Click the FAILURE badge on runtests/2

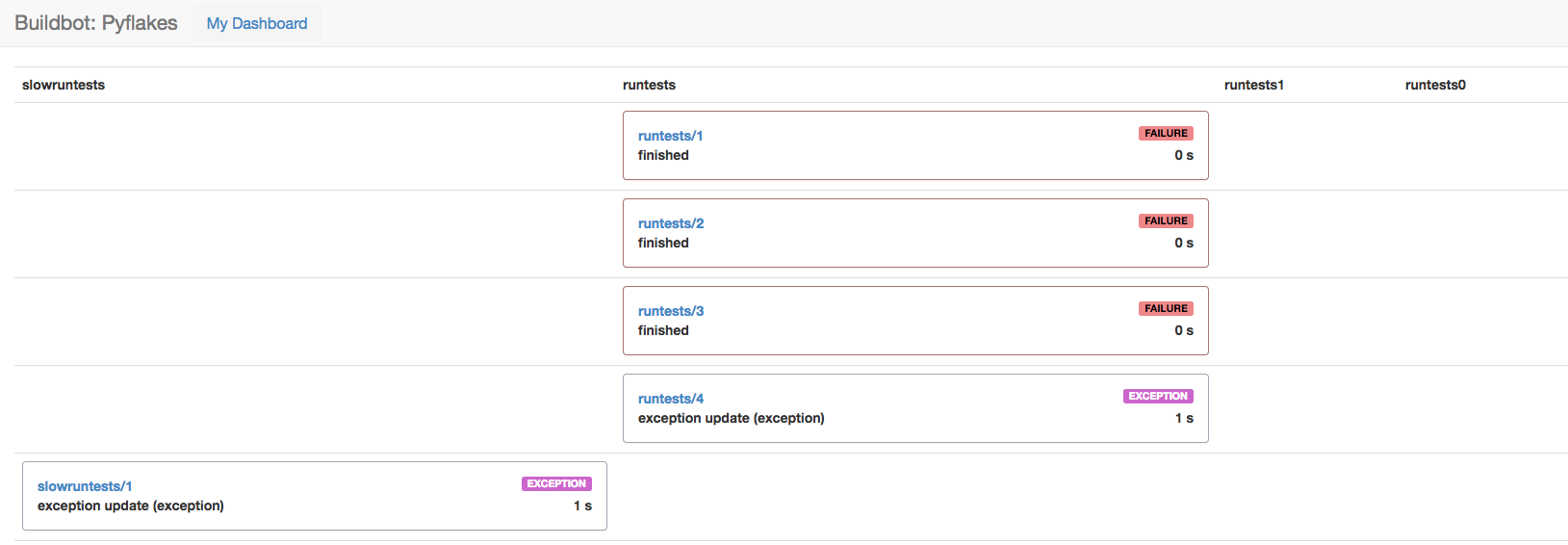click(x=1165, y=221)
